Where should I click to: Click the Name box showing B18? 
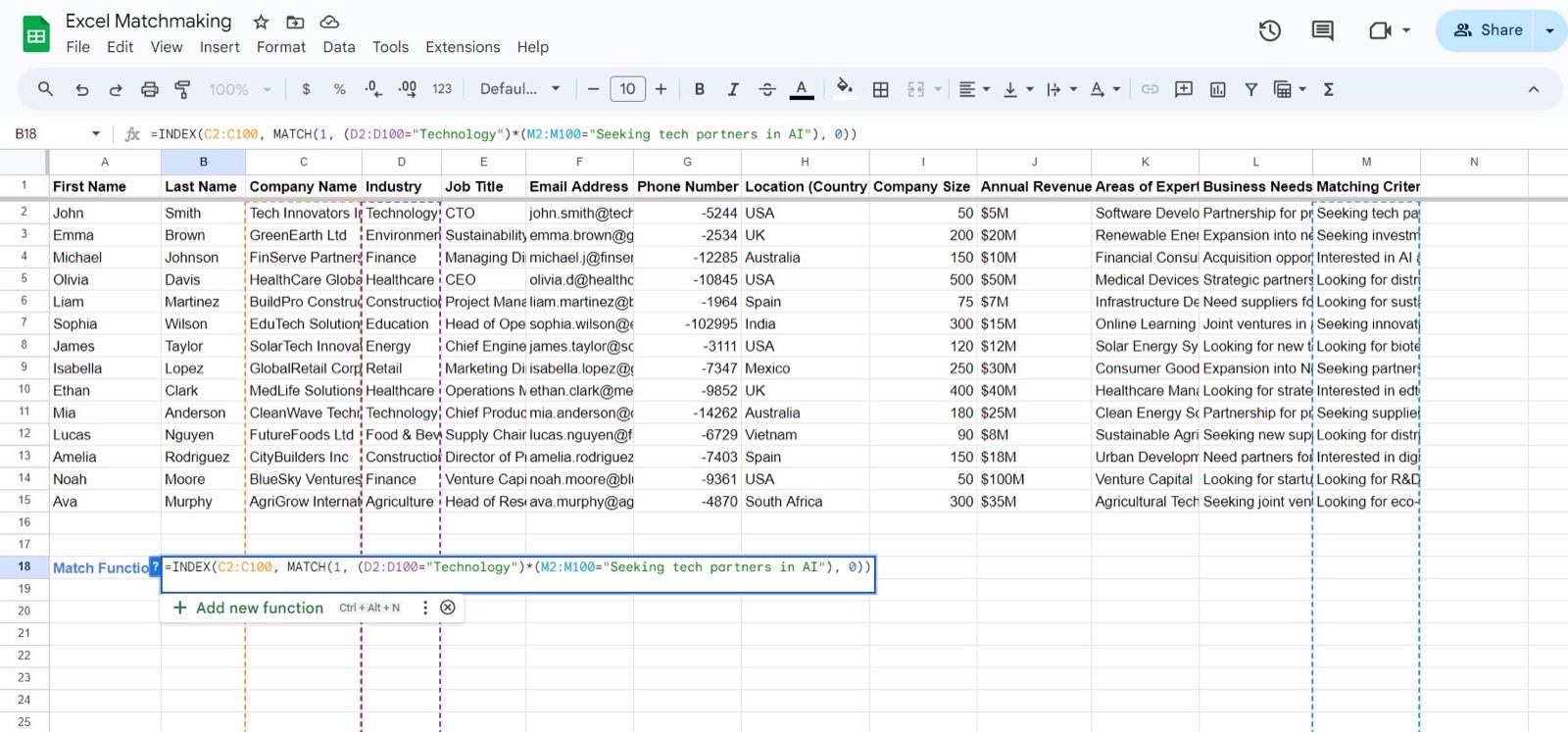(x=56, y=134)
